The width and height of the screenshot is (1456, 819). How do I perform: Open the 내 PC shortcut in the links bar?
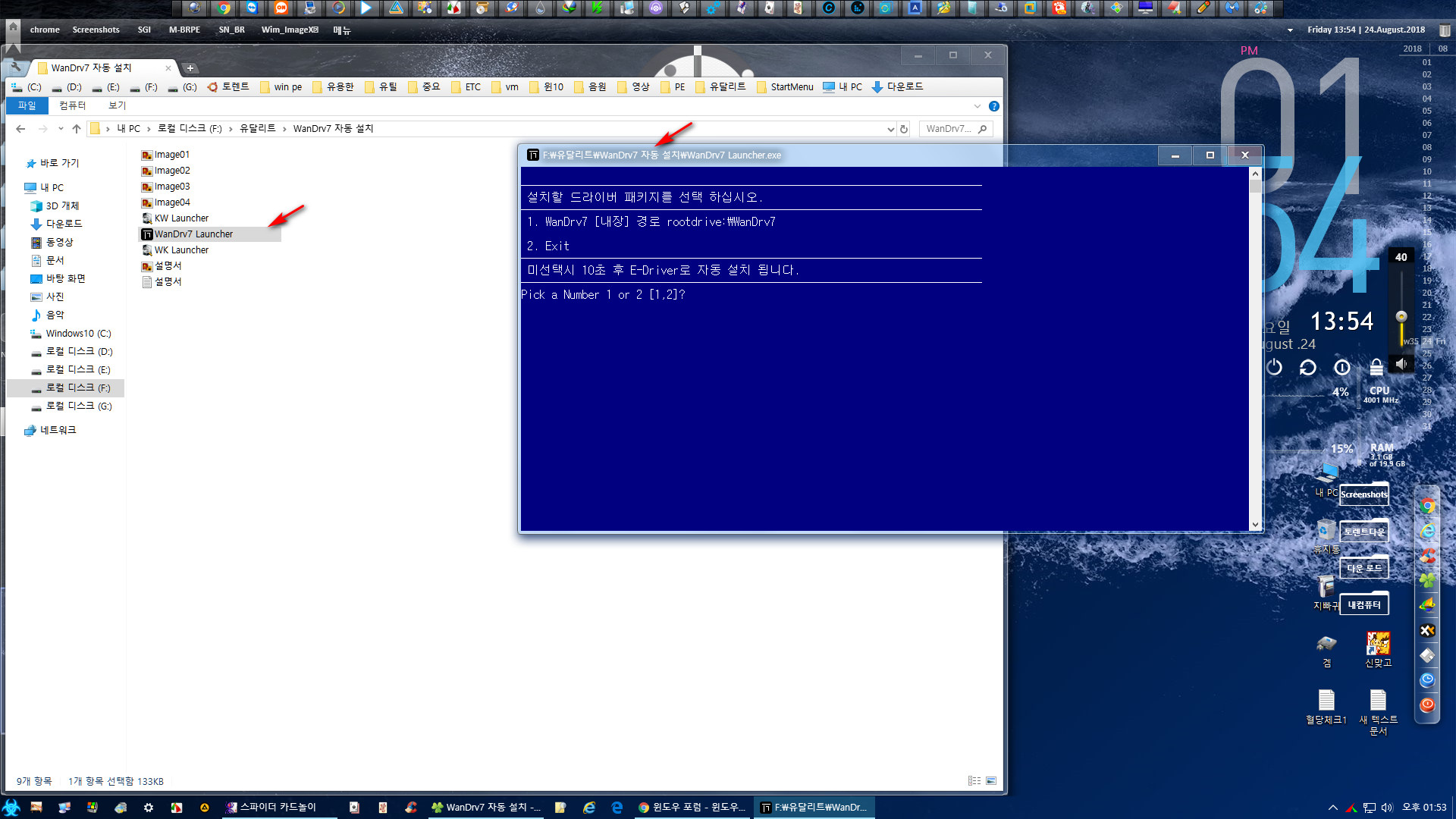click(843, 87)
